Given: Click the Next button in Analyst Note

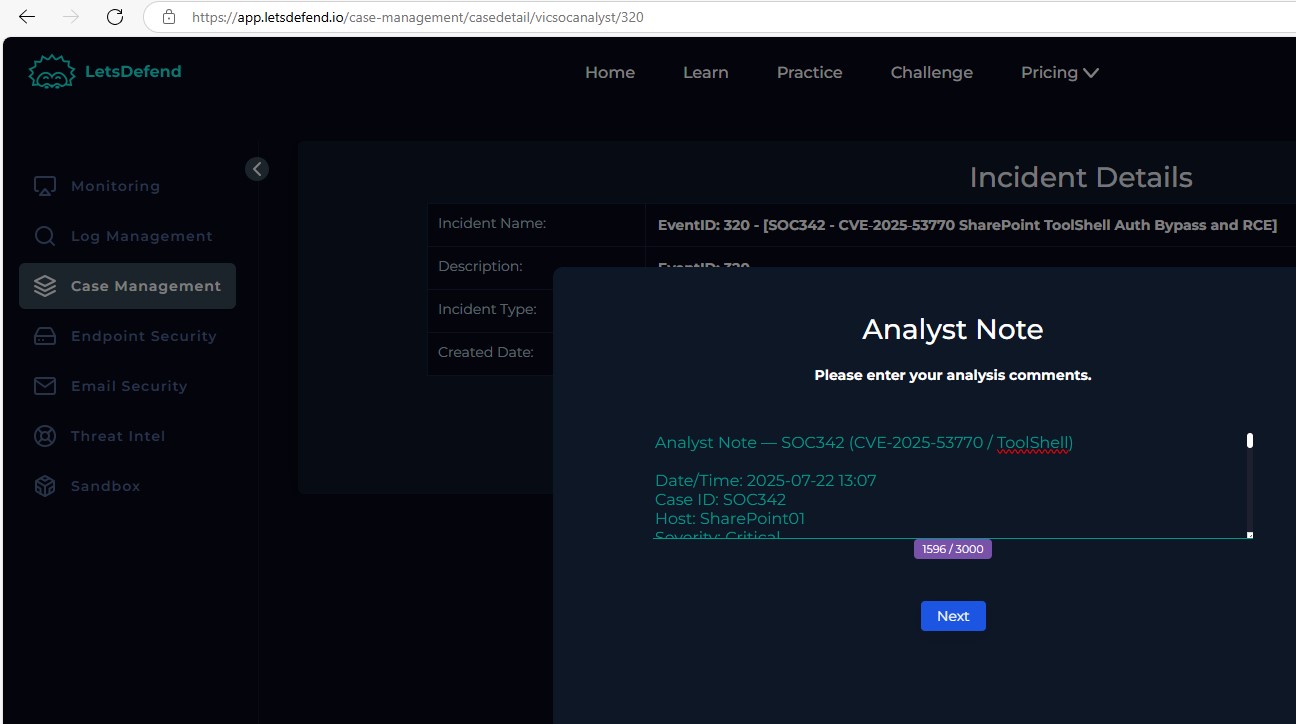Looking at the screenshot, I should point(953,616).
